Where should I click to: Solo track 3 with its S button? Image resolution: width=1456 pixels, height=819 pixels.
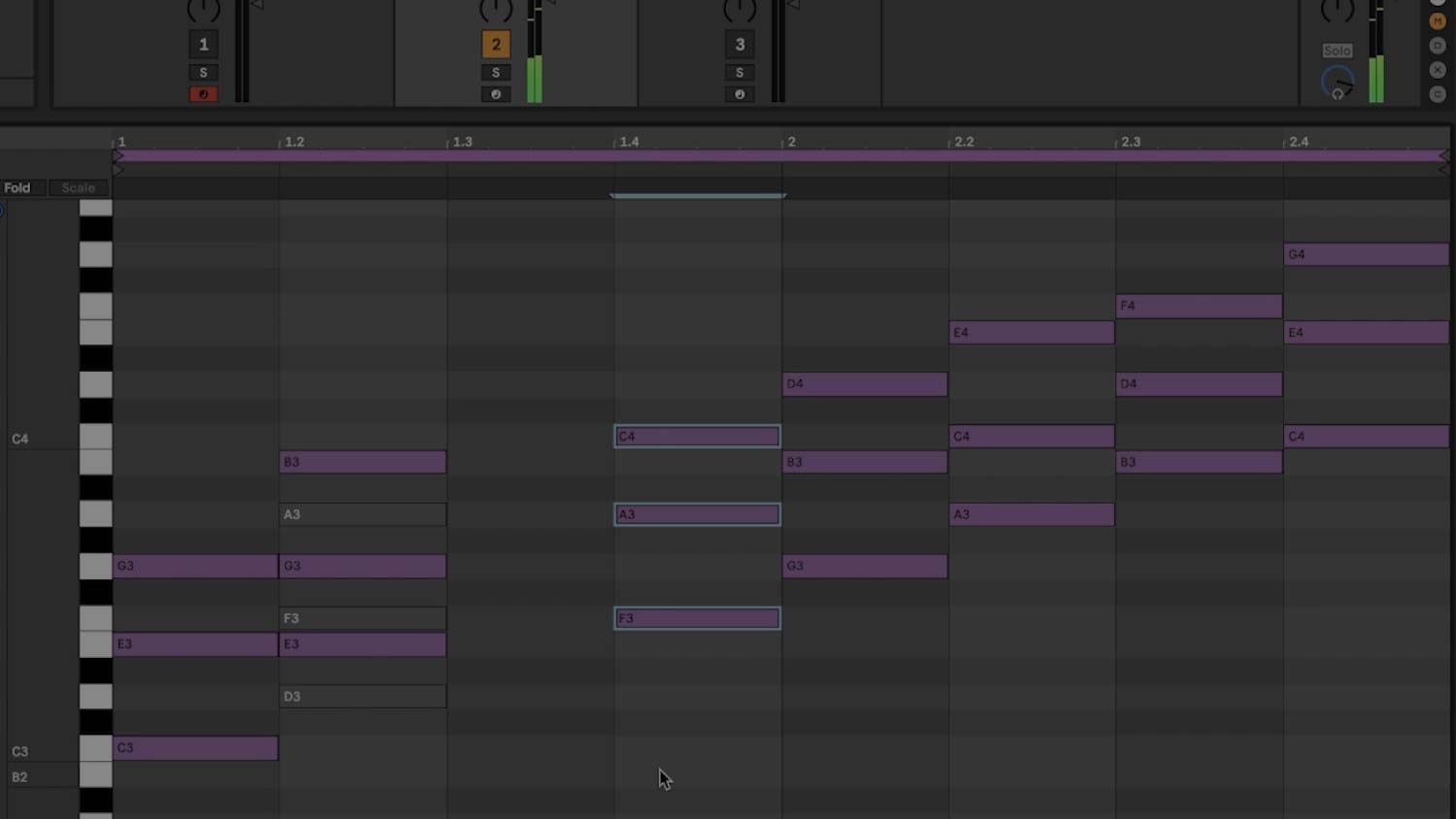(x=740, y=73)
